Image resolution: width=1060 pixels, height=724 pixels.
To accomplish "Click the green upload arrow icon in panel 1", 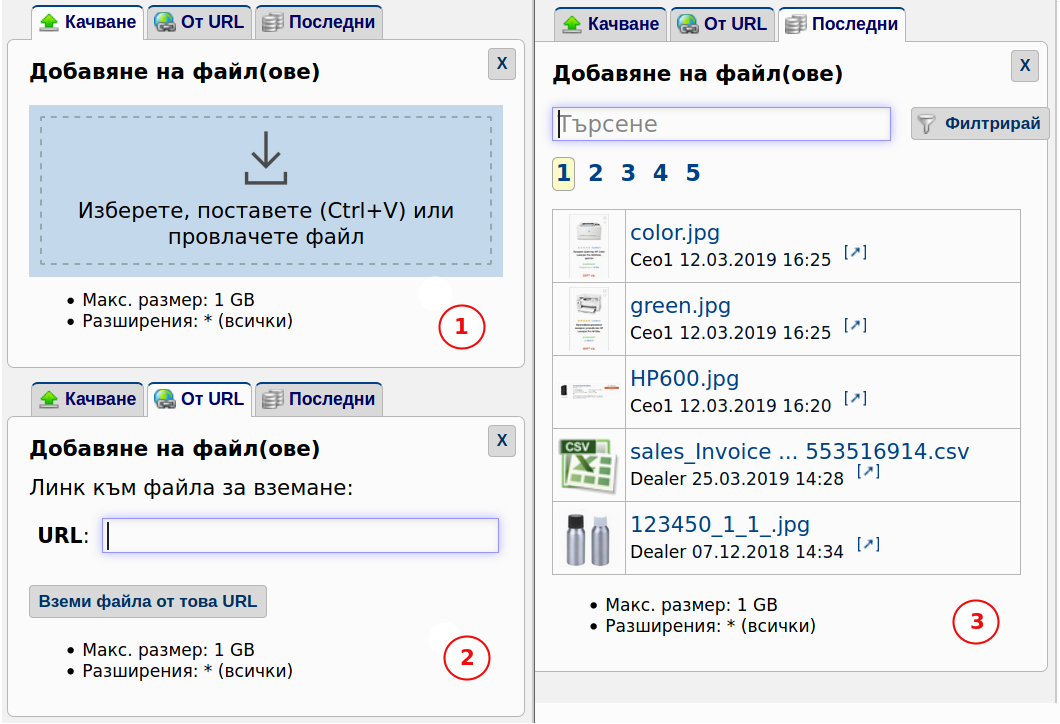I will (x=49, y=23).
